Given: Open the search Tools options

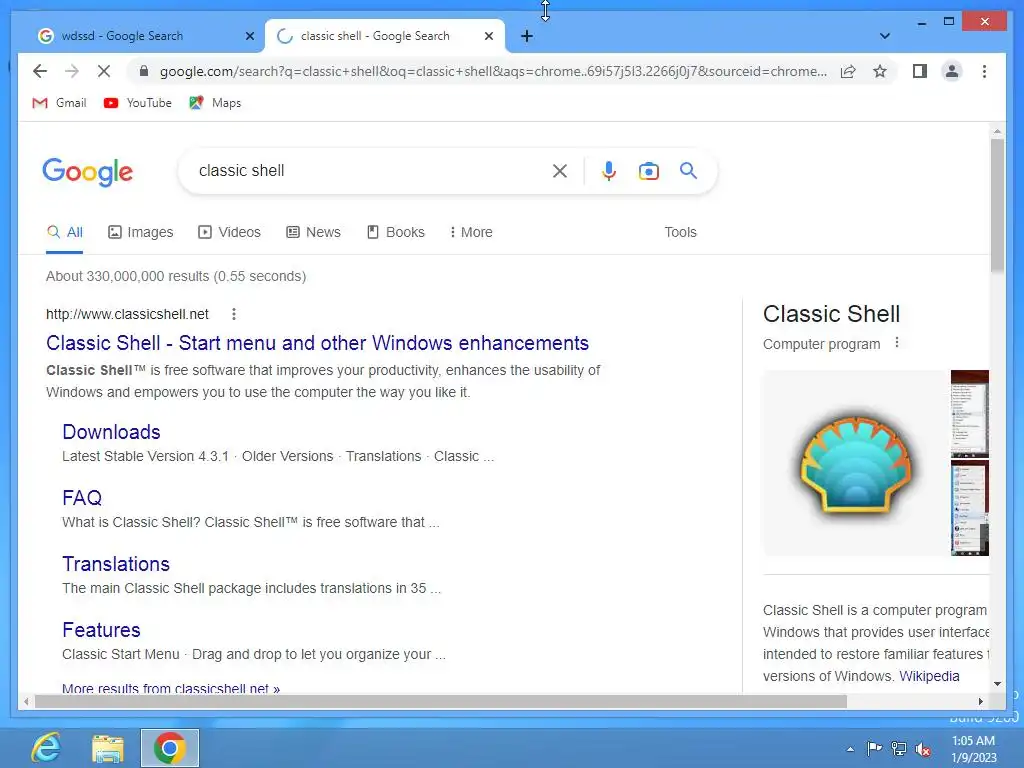Looking at the screenshot, I should click(x=680, y=232).
